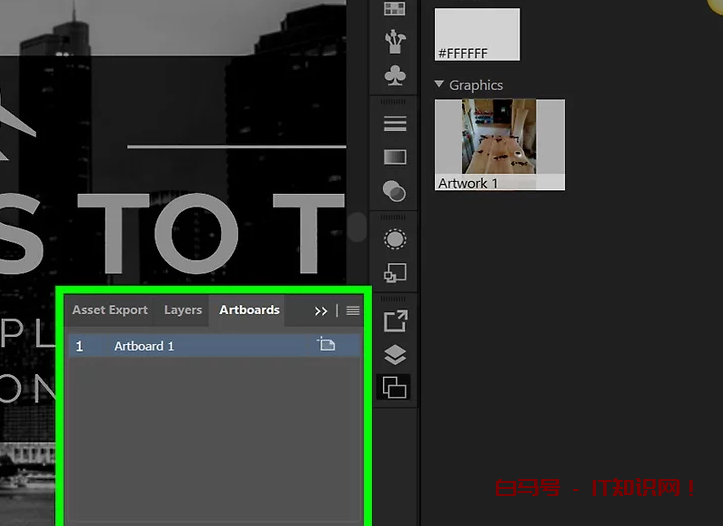Image resolution: width=723 pixels, height=526 pixels.
Task: Switch to the Asset Export tab
Action: tap(110, 310)
